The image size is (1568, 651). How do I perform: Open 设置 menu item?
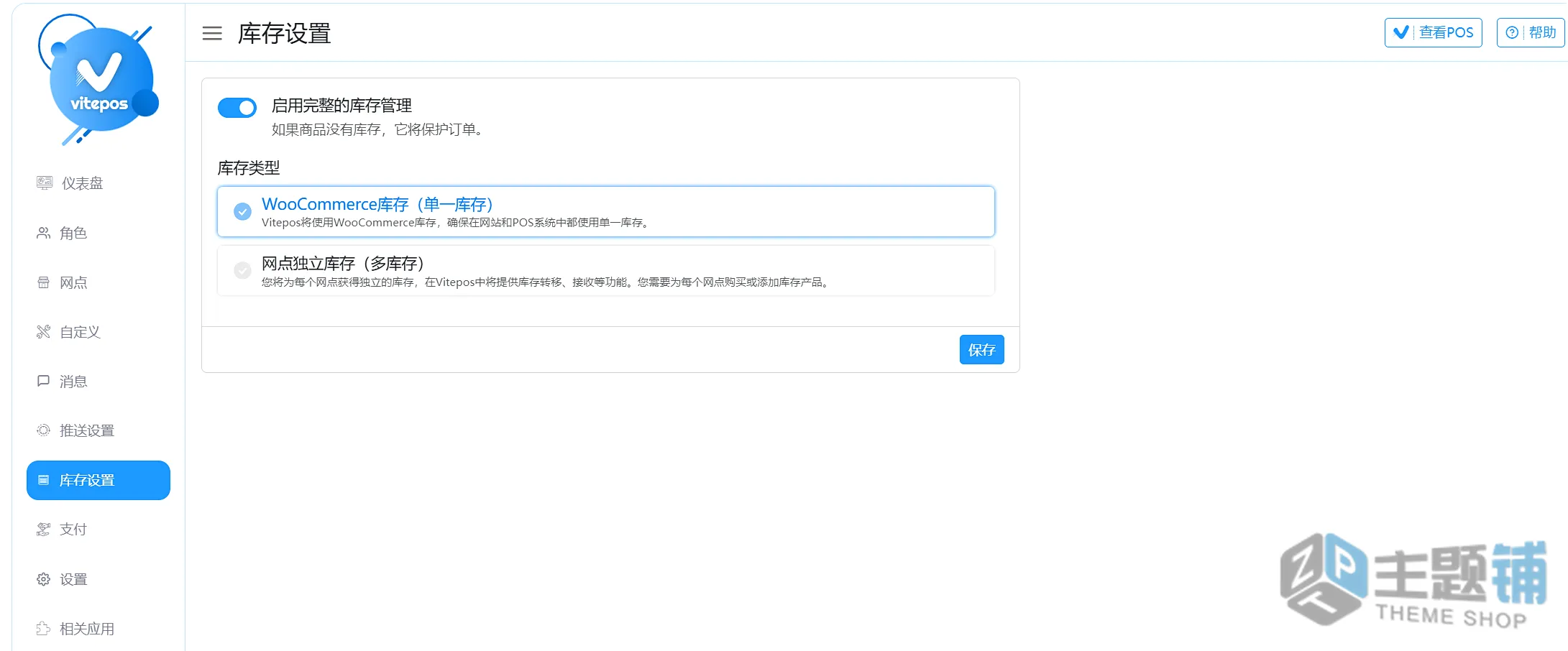[98, 579]
